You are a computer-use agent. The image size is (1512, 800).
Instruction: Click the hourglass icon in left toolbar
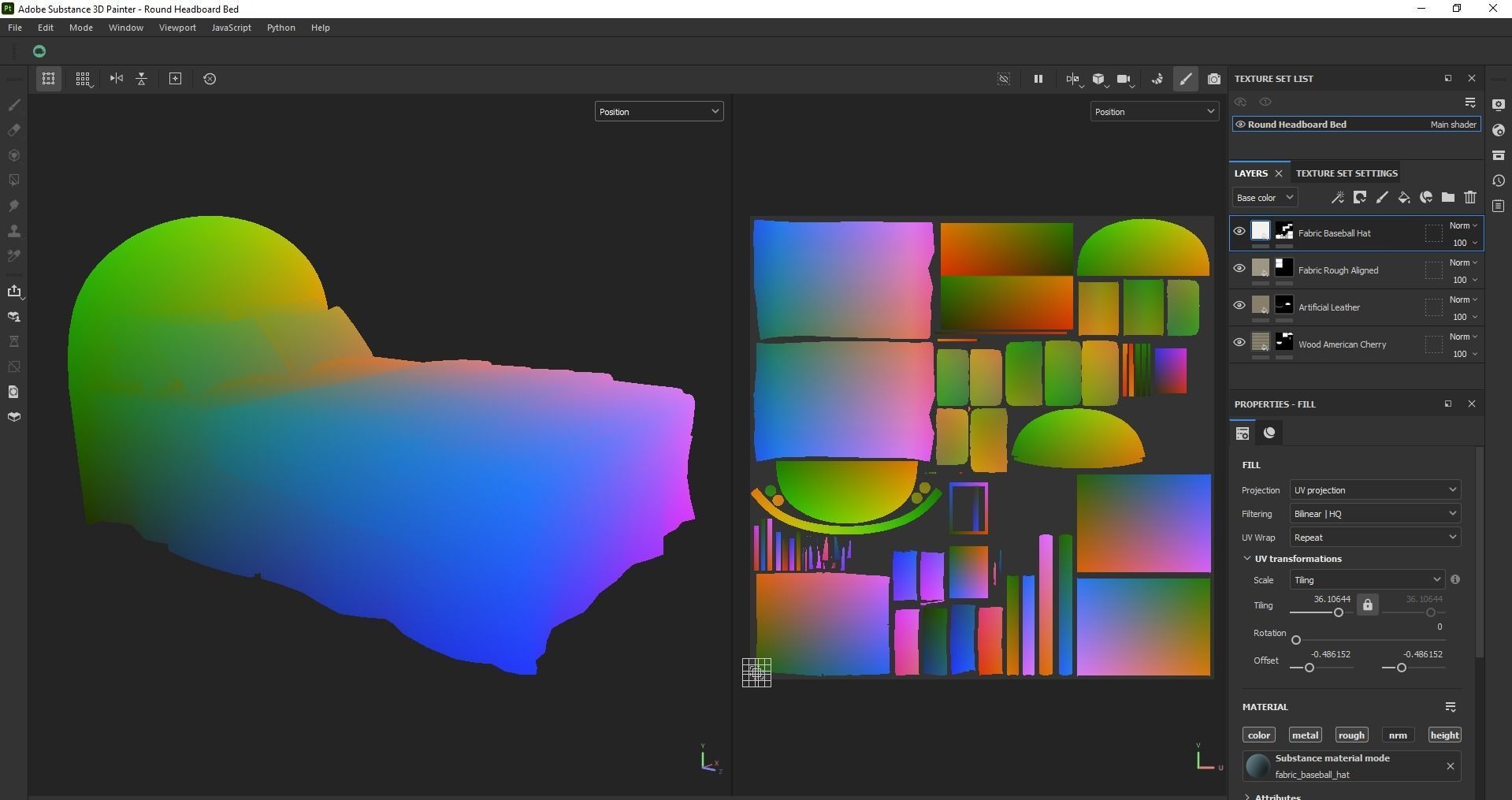click(14, 341)
